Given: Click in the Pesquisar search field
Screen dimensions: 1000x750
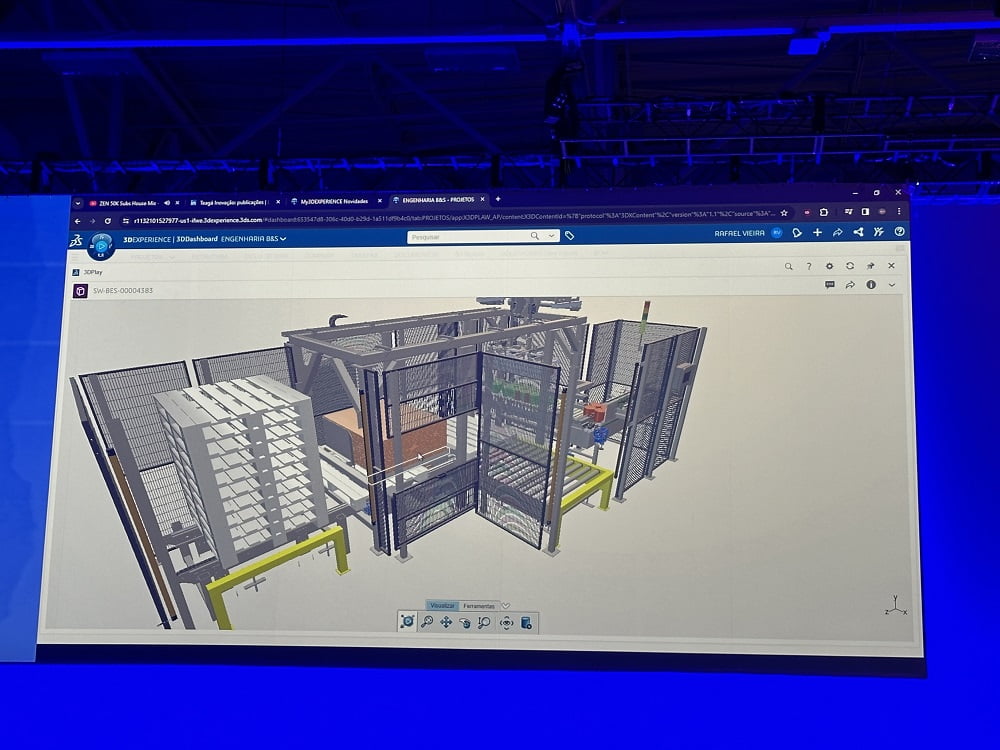Looking at the screenshot, I should (465, 236).
